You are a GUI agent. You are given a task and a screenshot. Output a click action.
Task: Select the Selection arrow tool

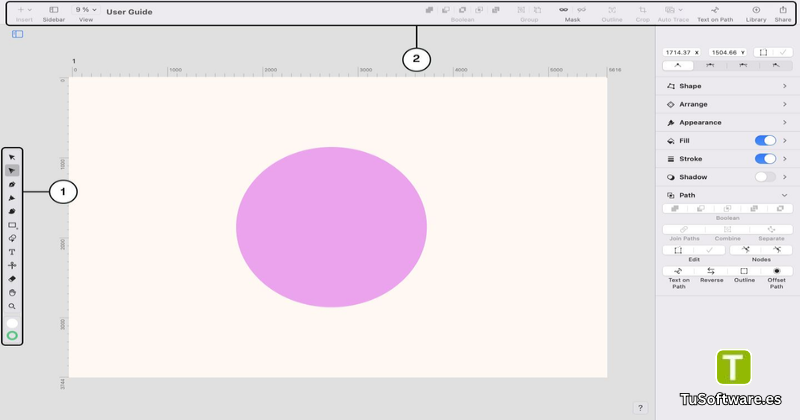12,157
